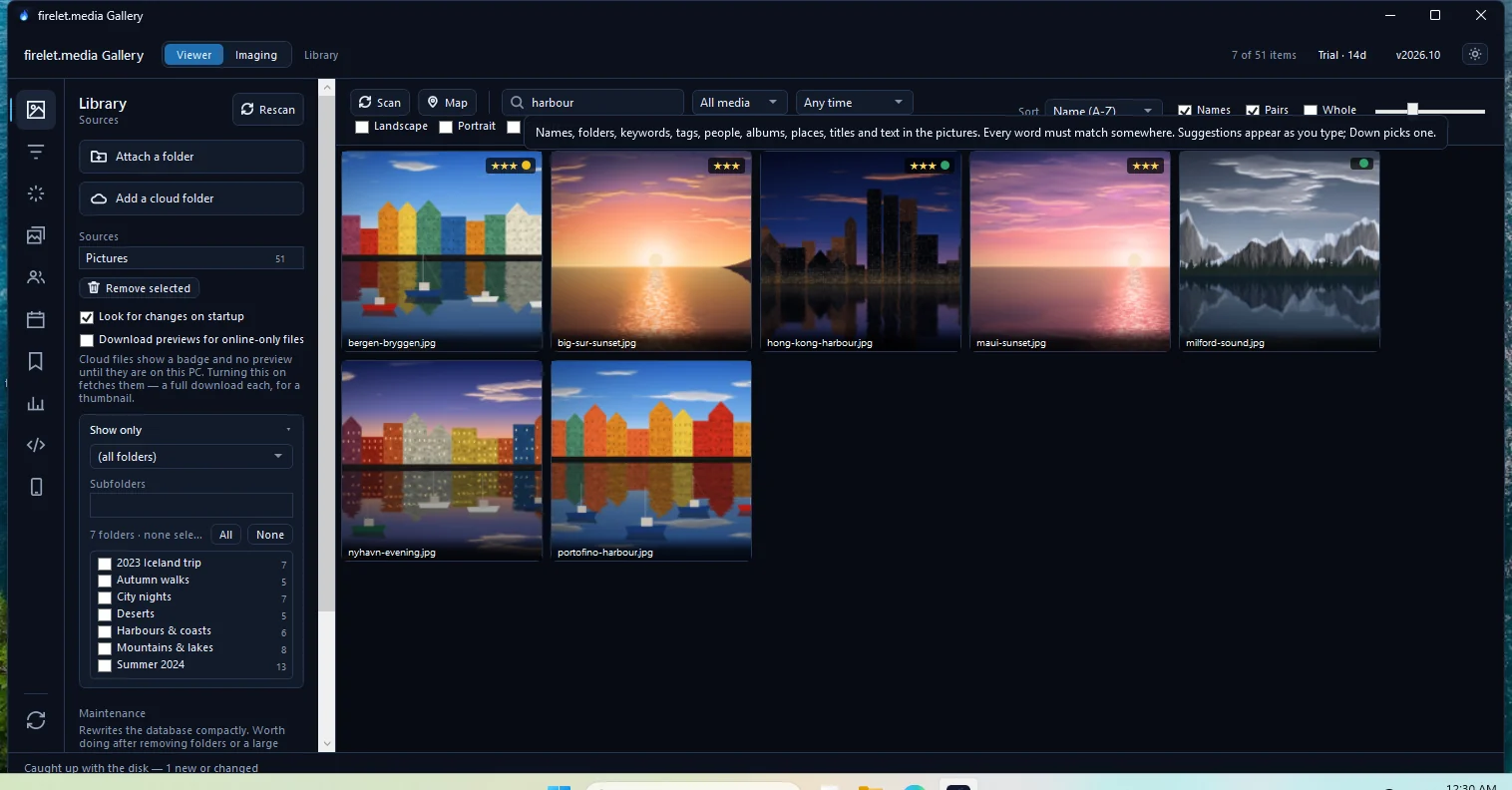Check the Portrait orientation filter
This screenshot has height=790, width=1512.
click(446, 127)
